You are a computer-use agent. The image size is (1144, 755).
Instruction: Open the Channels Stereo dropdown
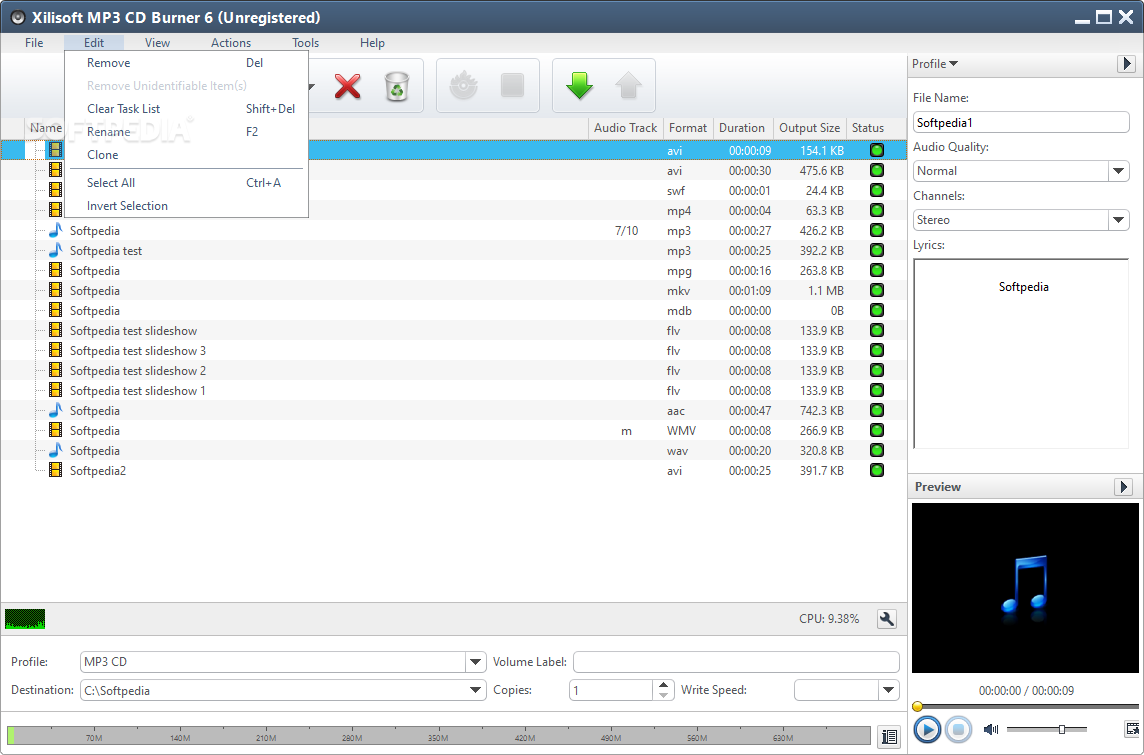pyautogui.click(x=1118, y=220)
